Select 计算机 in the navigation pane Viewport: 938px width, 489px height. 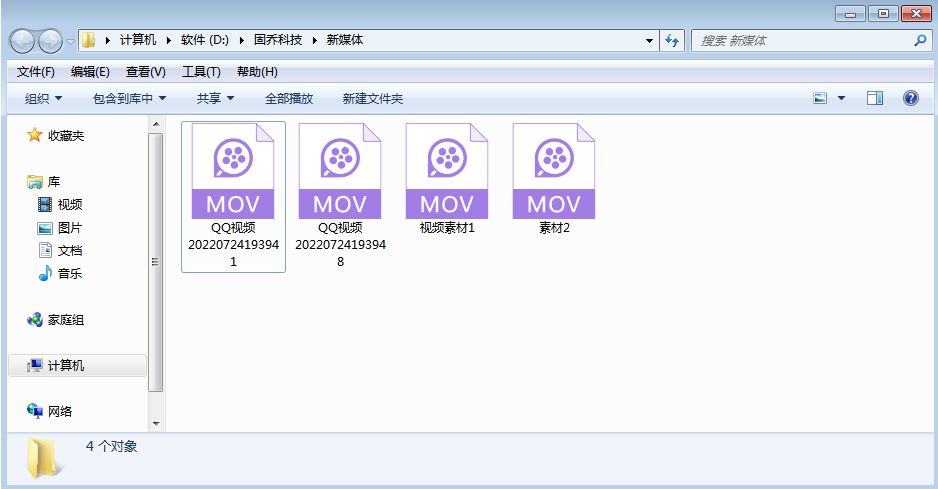[x=77, y=366]
